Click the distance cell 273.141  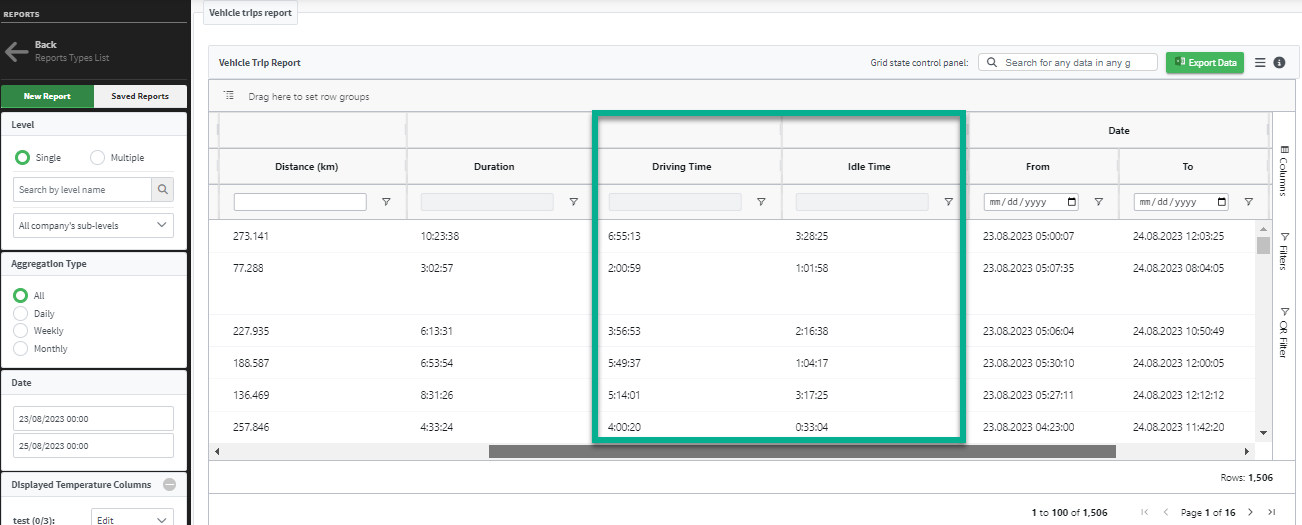point(251,237)
